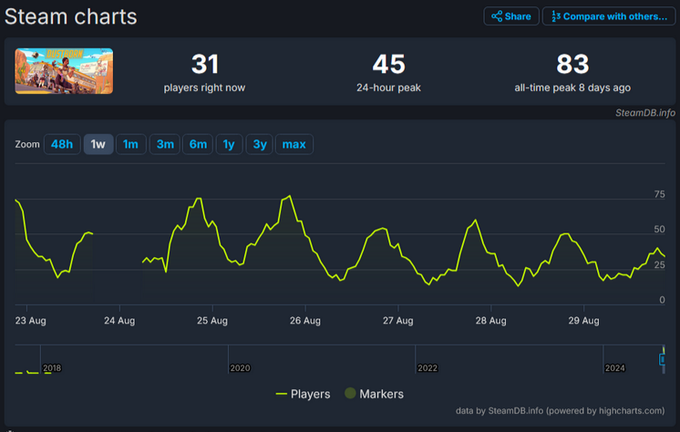This screenshot has width=680, height=432.
Task: Toggle the Players series in legend
Action: click(304, 394)
